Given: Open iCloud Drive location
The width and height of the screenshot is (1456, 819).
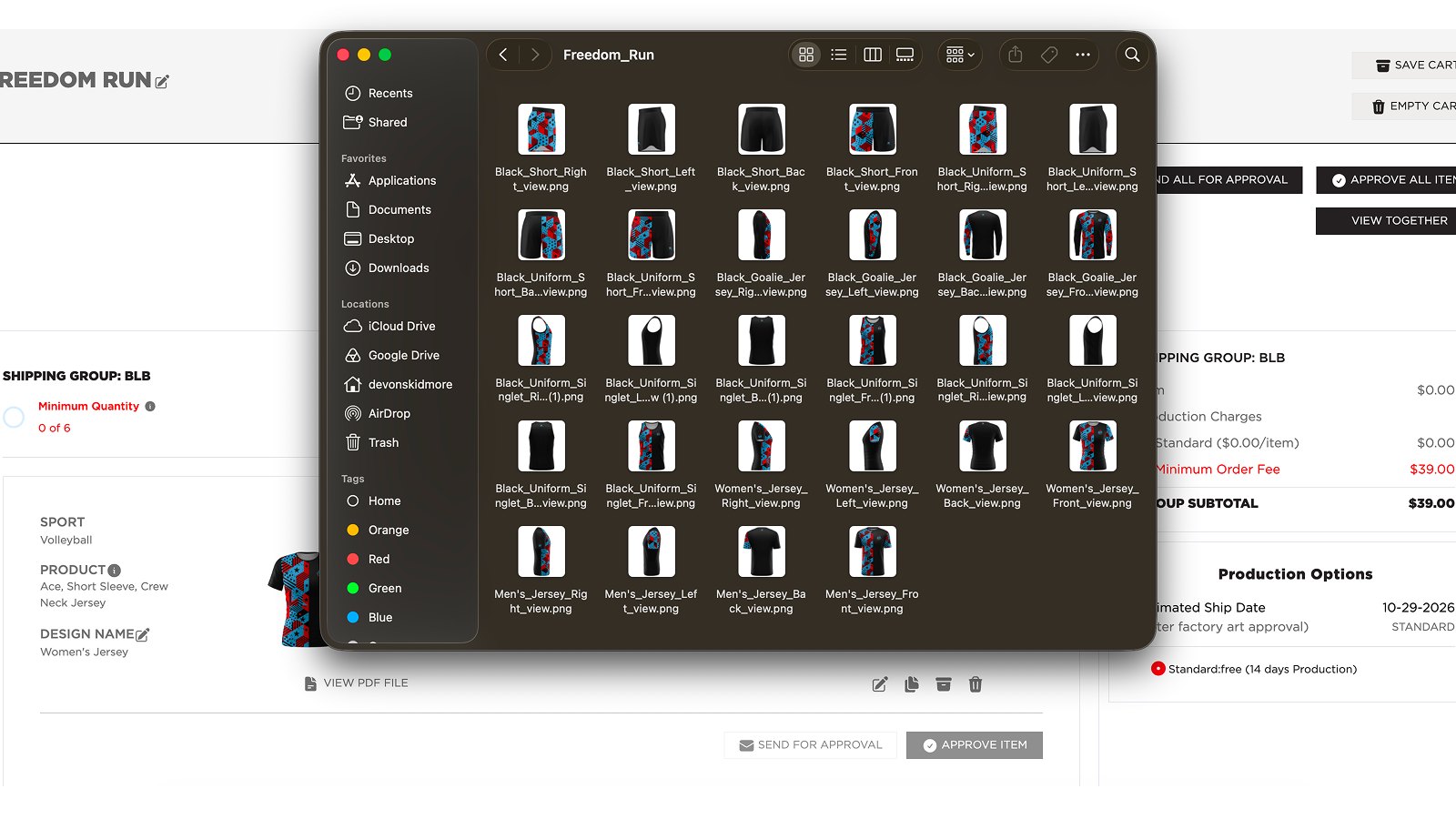Looking at the screenshot, I should pos(400,326).
